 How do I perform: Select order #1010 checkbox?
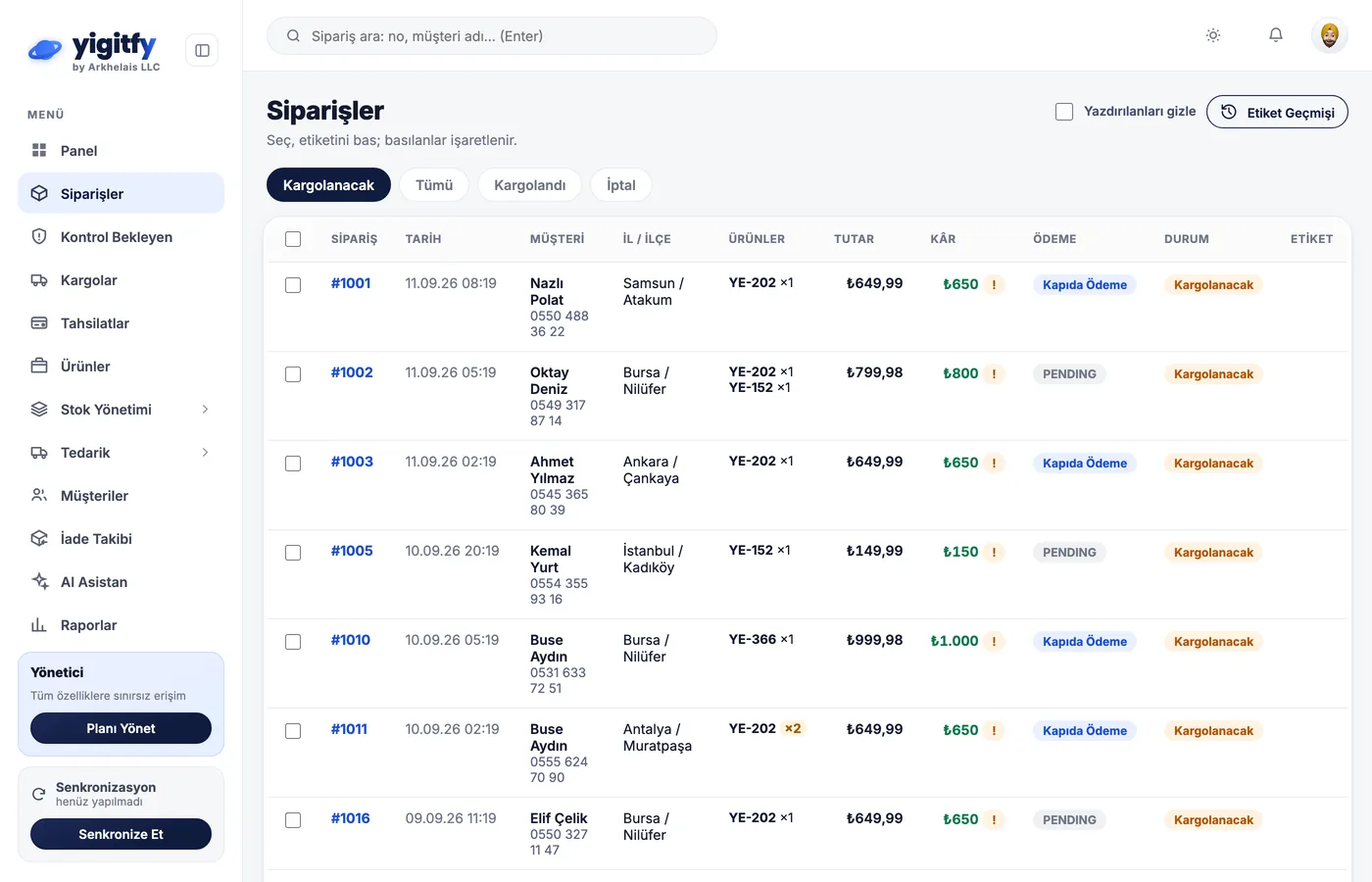click(x=293, y=642)
